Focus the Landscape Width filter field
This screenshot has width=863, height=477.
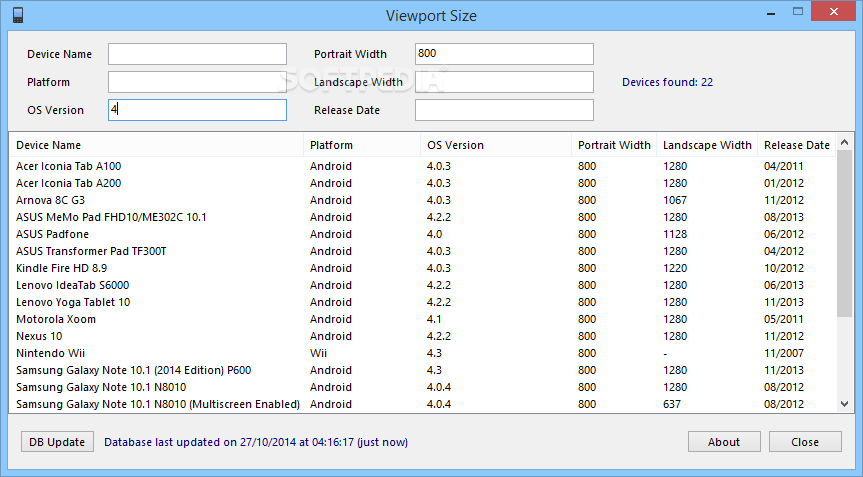504,82
